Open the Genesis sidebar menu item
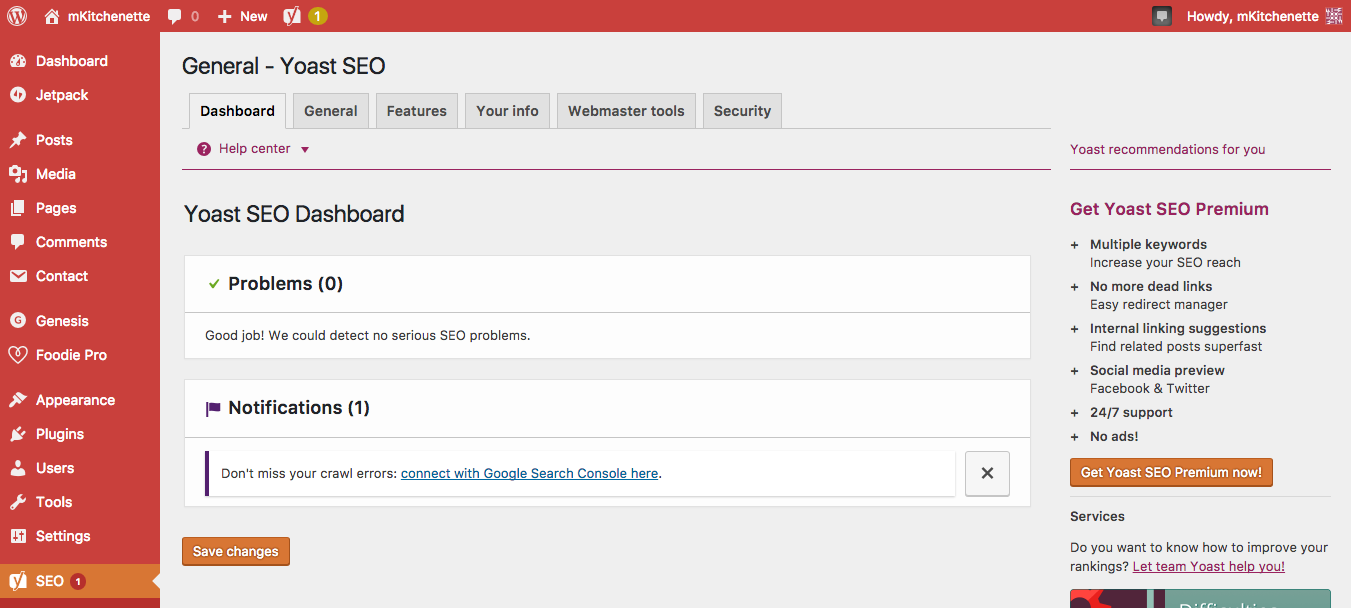1351x608 pixels. tap(62, 321)
